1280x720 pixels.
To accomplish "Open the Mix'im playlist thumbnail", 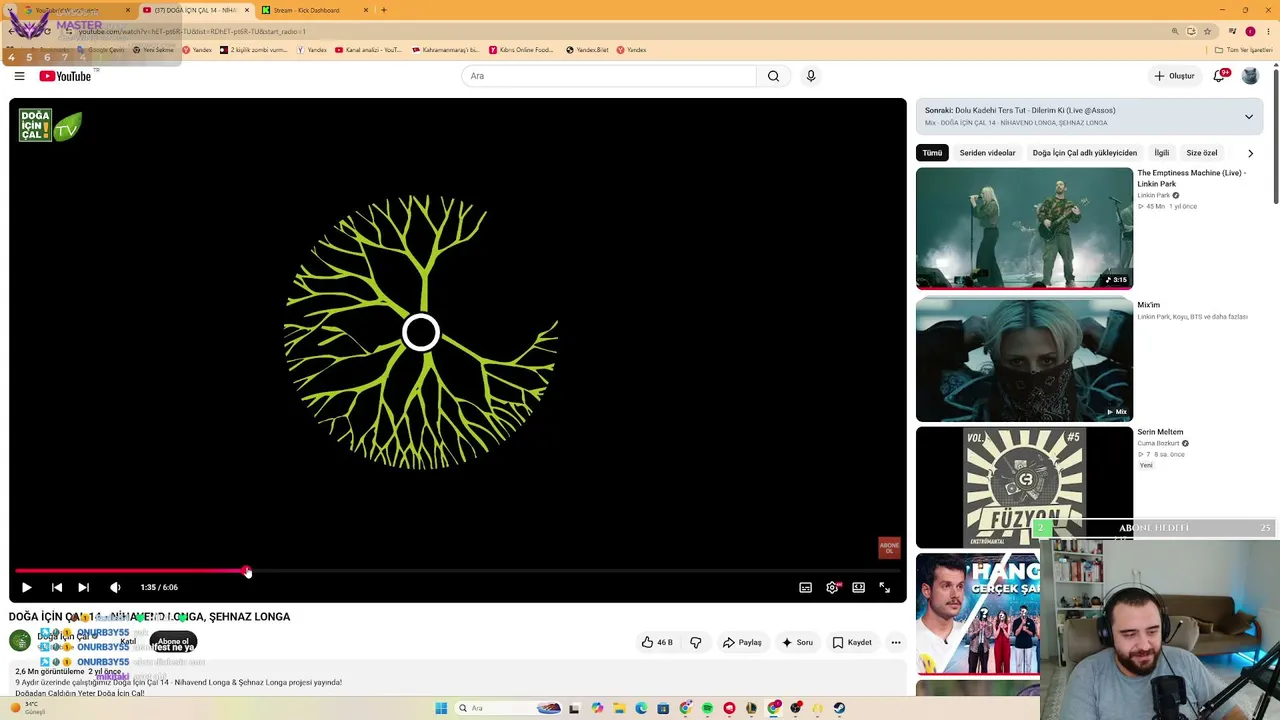I will tap(1024, 360).
